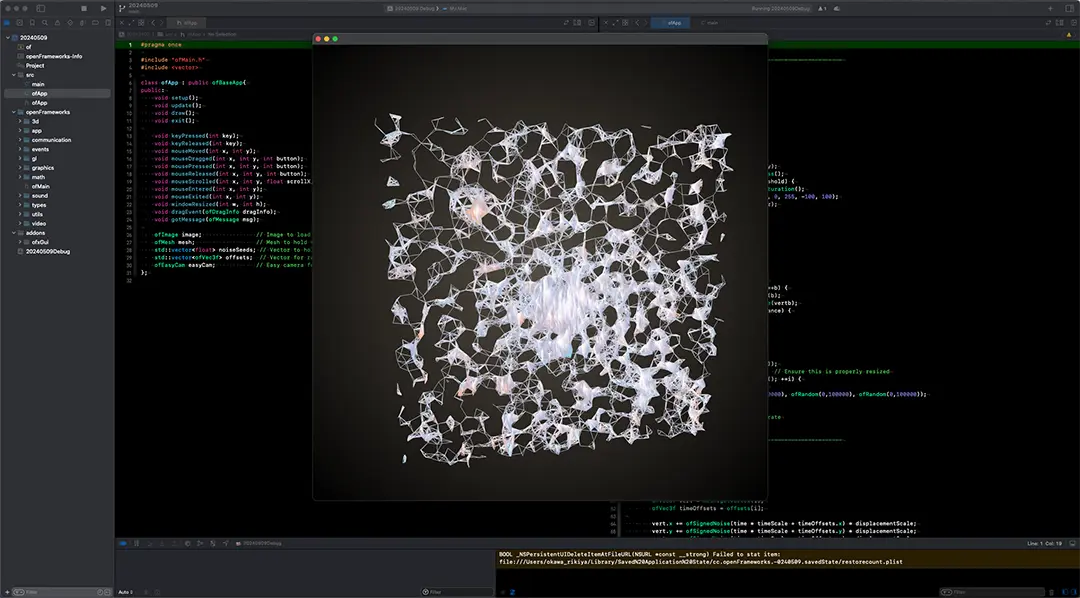The width and height of the screenshot is (1080, 598).
Task: Switch to ofApp tab in right editor
Action: pos(670,23)
